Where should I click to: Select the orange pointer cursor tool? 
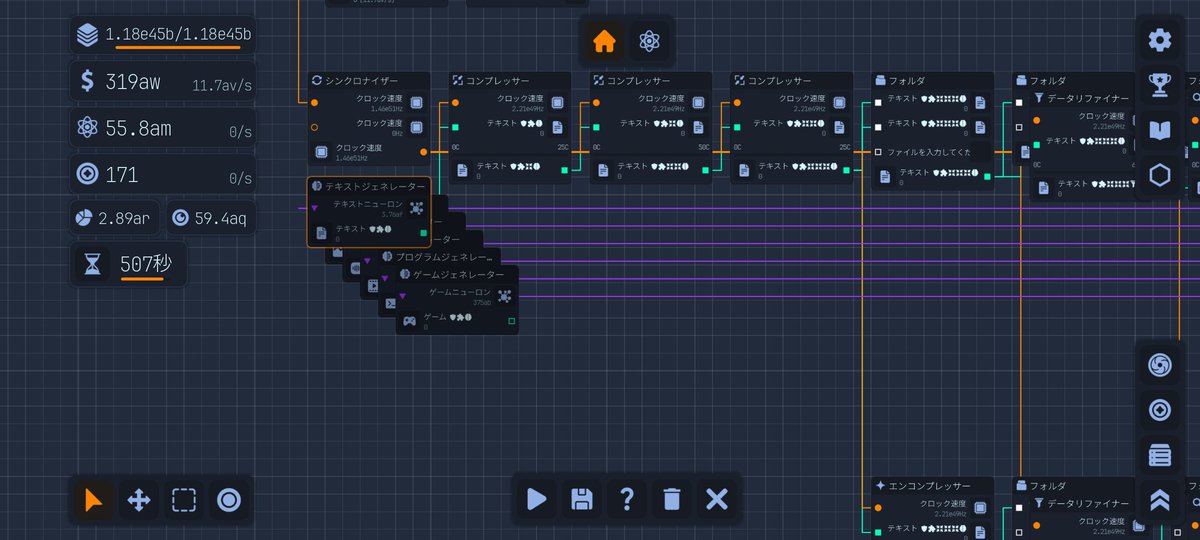tap(94, 499)
